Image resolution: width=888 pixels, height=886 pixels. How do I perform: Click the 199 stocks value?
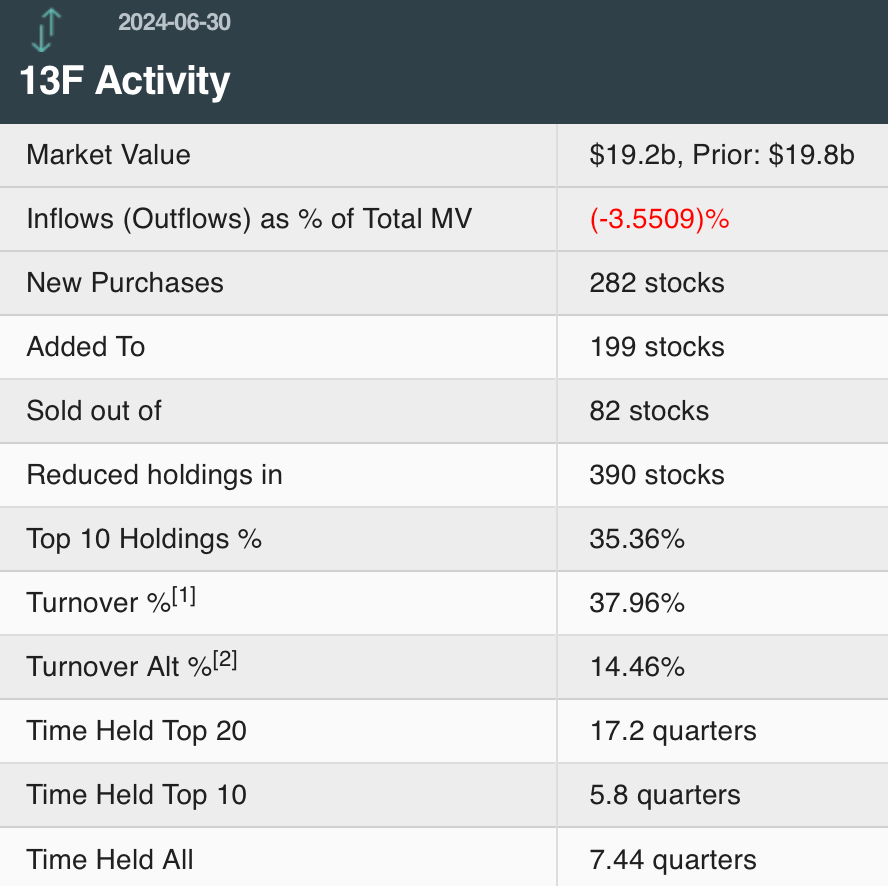656,347
